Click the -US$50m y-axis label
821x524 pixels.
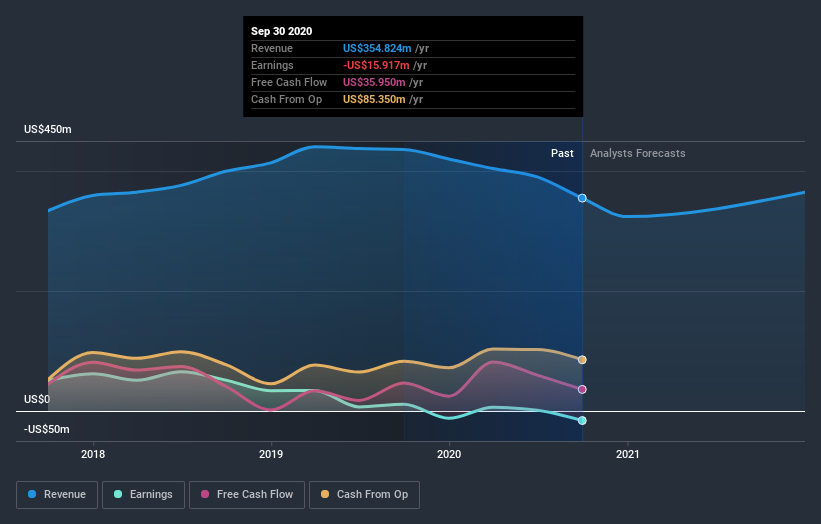pos(47,429)
